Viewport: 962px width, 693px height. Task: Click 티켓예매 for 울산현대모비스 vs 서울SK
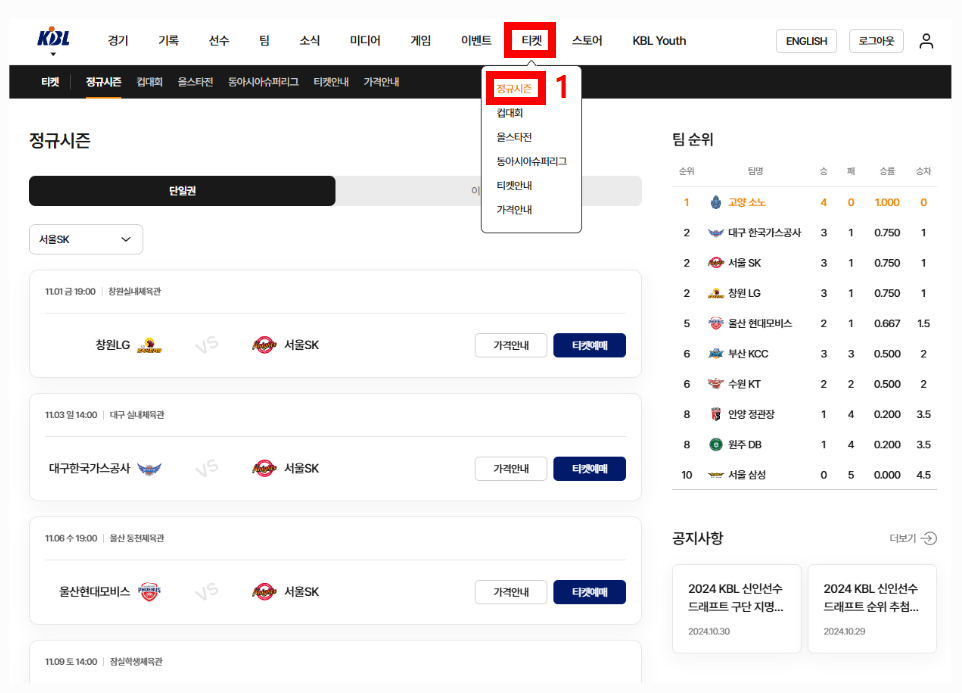click(590, 592)
